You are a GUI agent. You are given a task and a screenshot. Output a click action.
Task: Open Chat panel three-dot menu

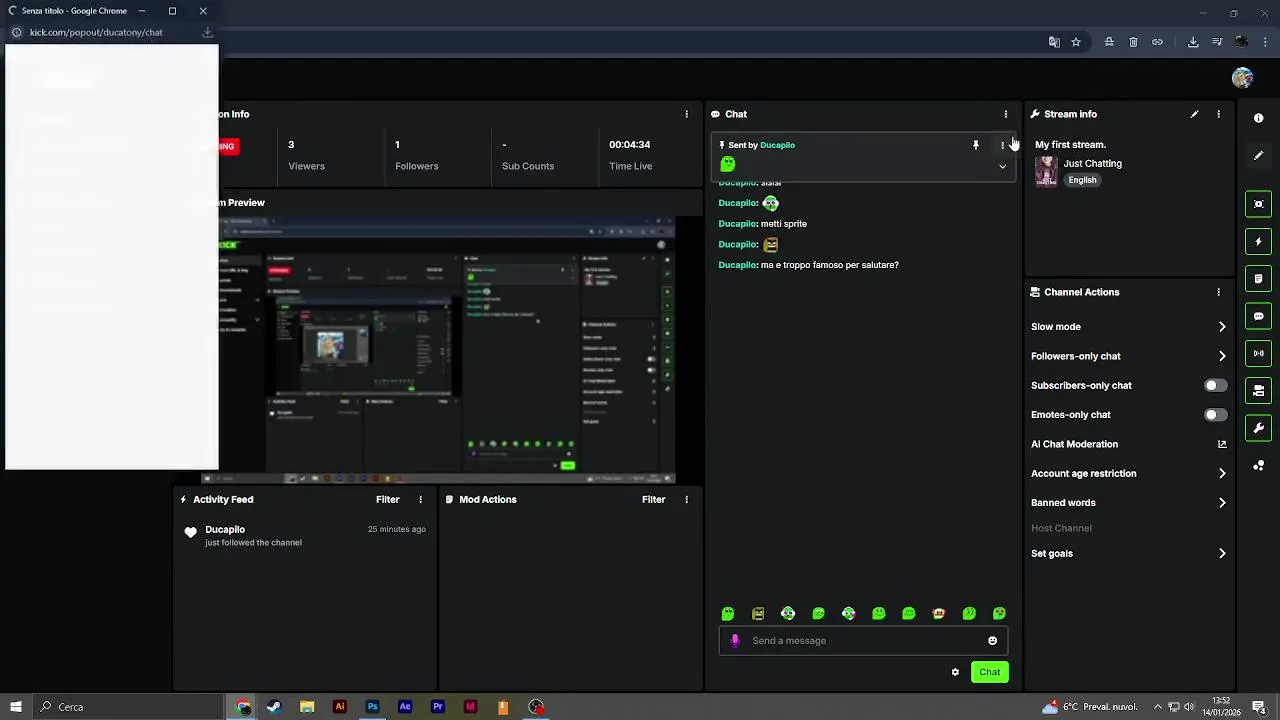click(1006, 114)
